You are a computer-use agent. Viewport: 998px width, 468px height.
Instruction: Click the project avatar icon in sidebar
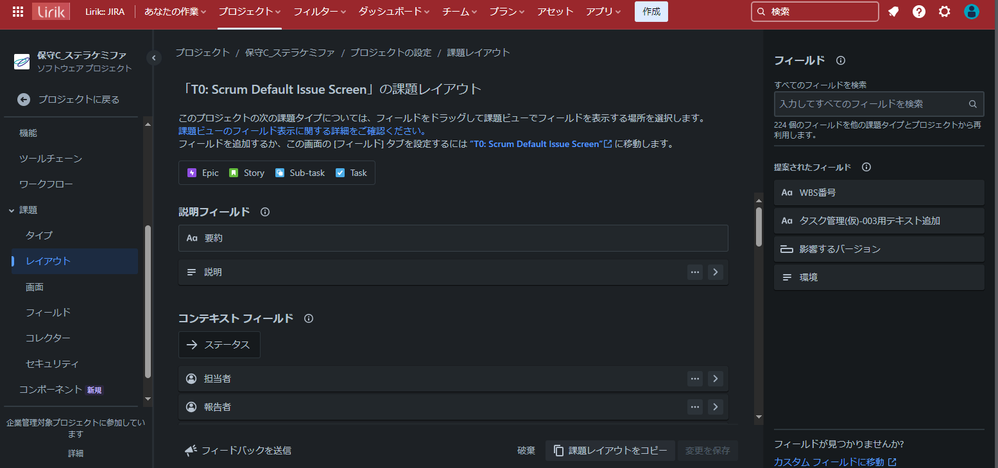[22, 62]
